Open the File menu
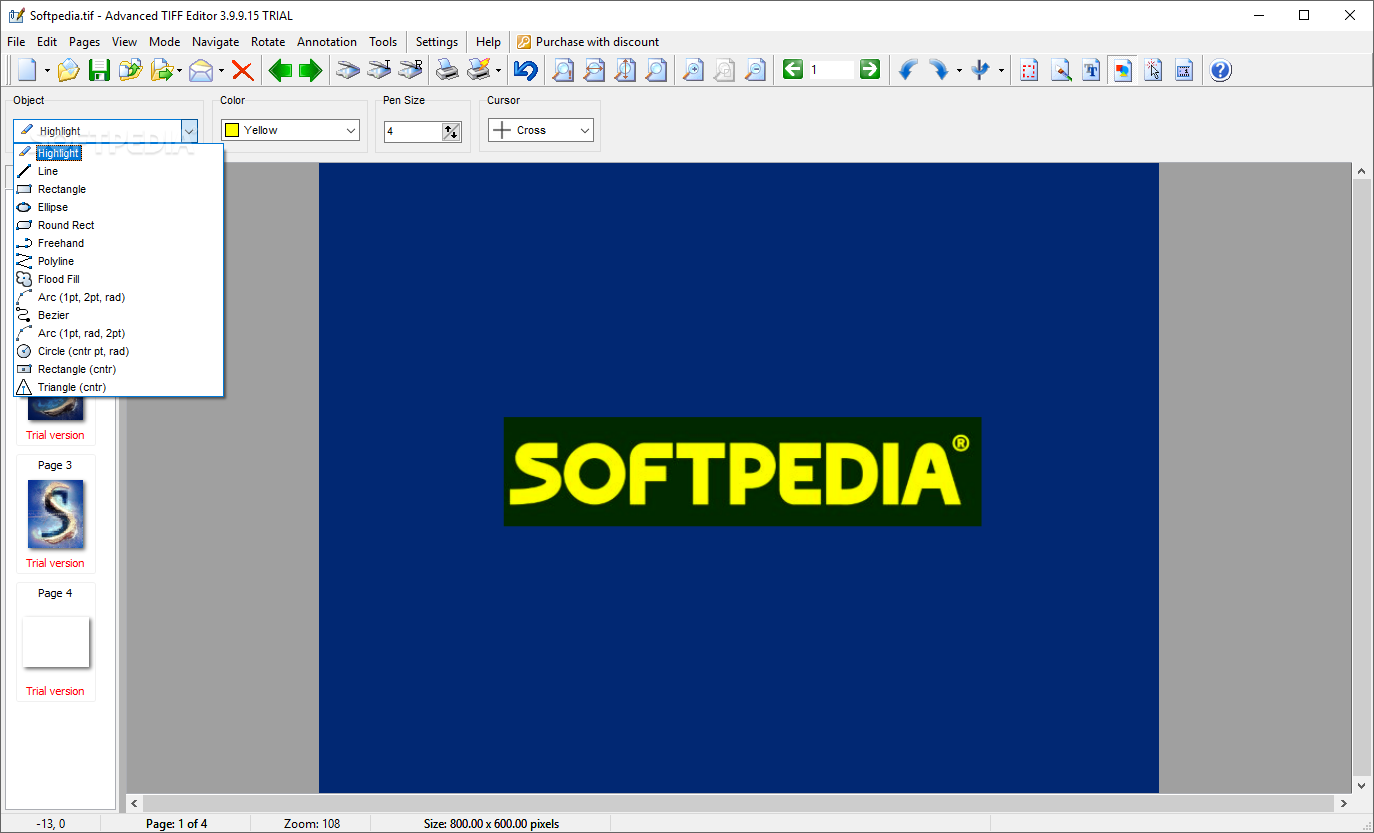This screenshot has width=1374, height=833. (x=16, y=42)
